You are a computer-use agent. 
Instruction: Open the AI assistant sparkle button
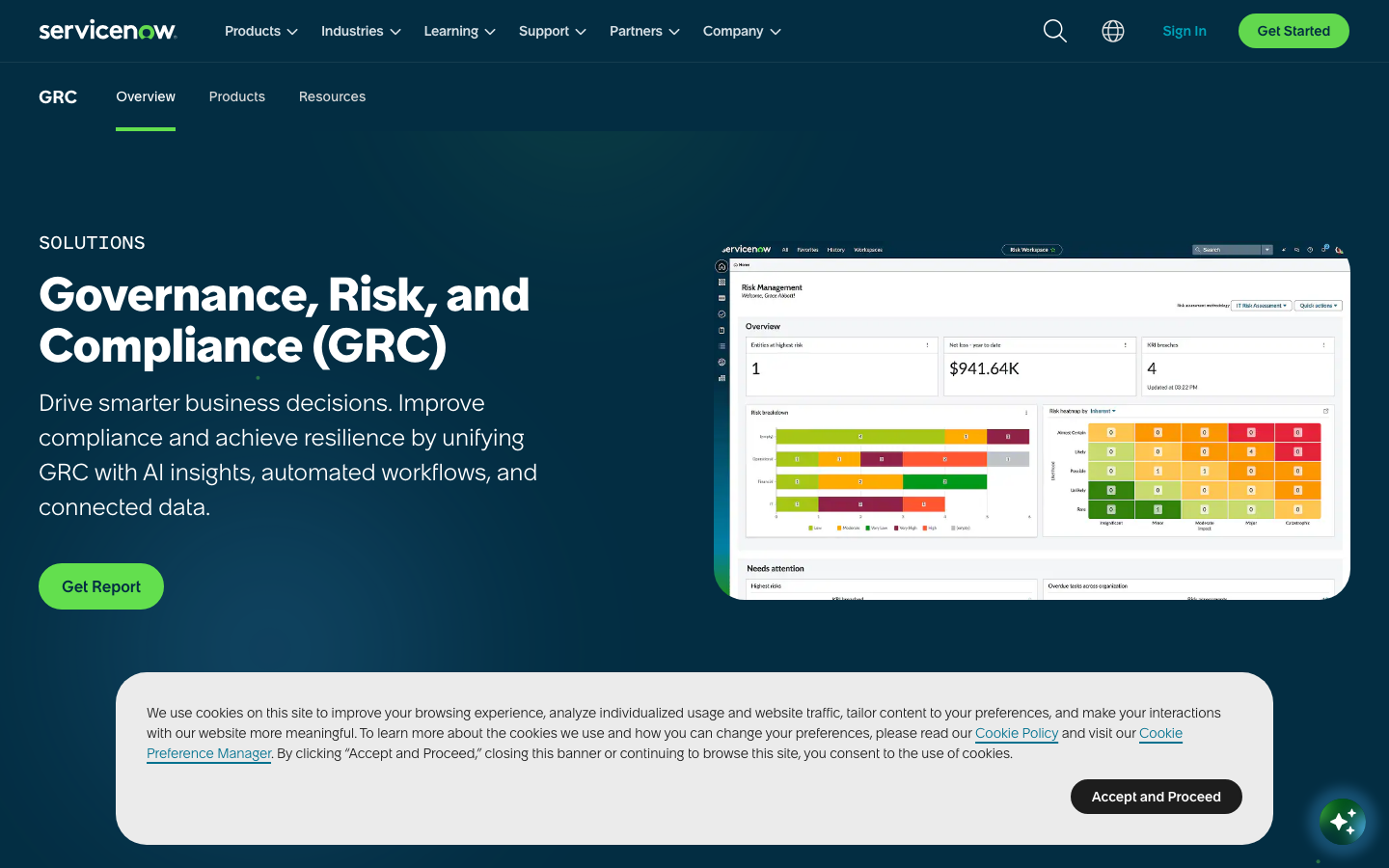[x=1343, y=821]
